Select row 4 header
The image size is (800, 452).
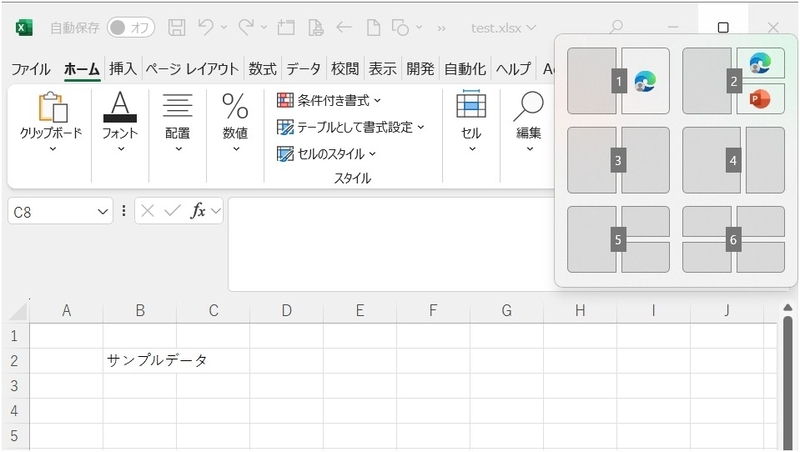(x=15, y=411)
